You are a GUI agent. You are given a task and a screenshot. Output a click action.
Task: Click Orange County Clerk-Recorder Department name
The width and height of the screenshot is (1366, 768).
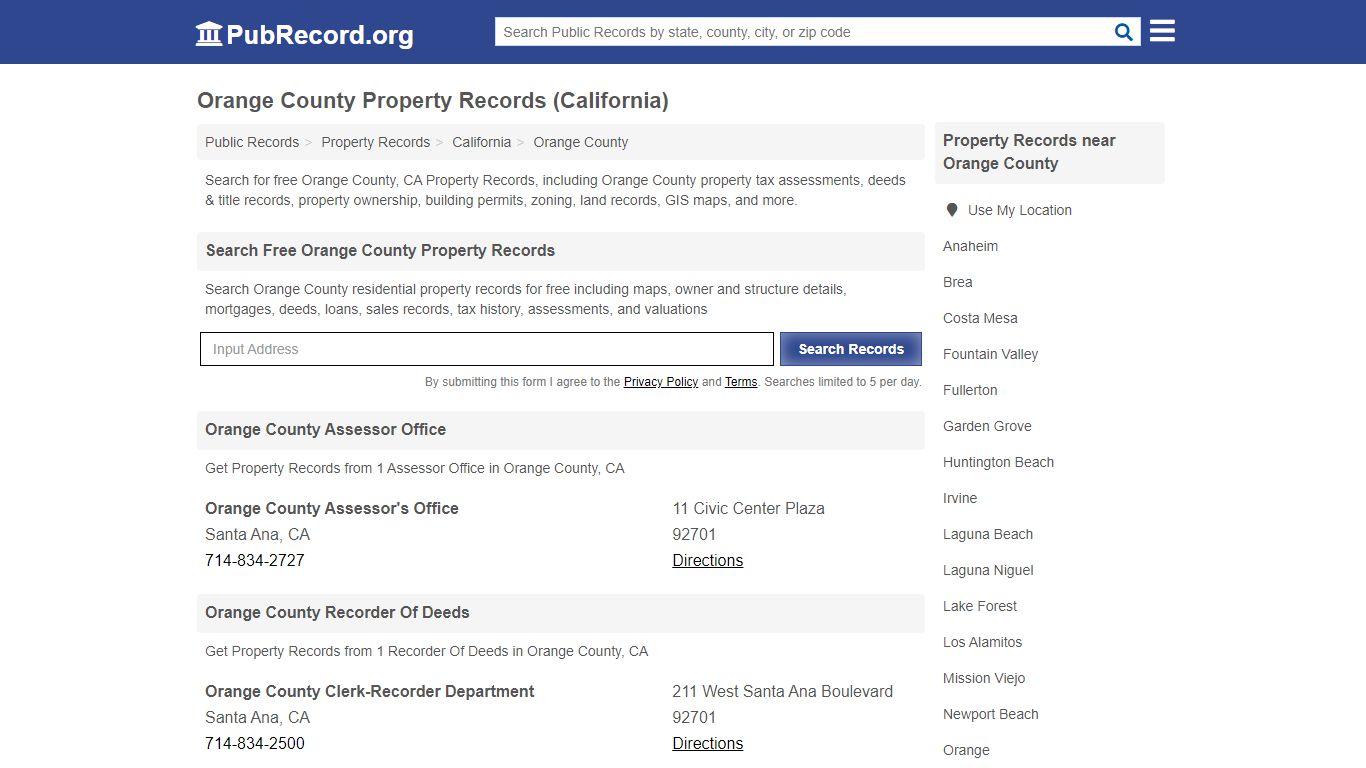[x=370, y=691]
